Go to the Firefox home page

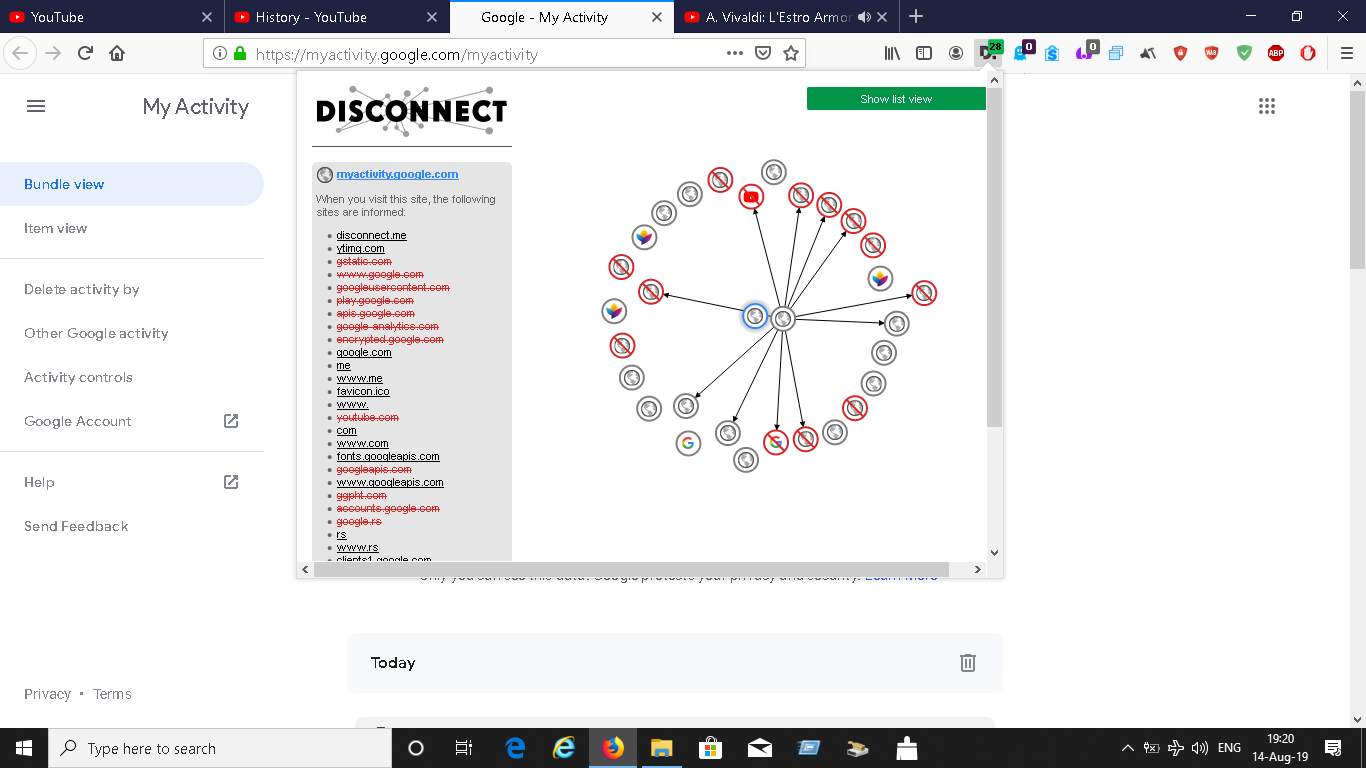pyautogui.click(x=117, y=54)
